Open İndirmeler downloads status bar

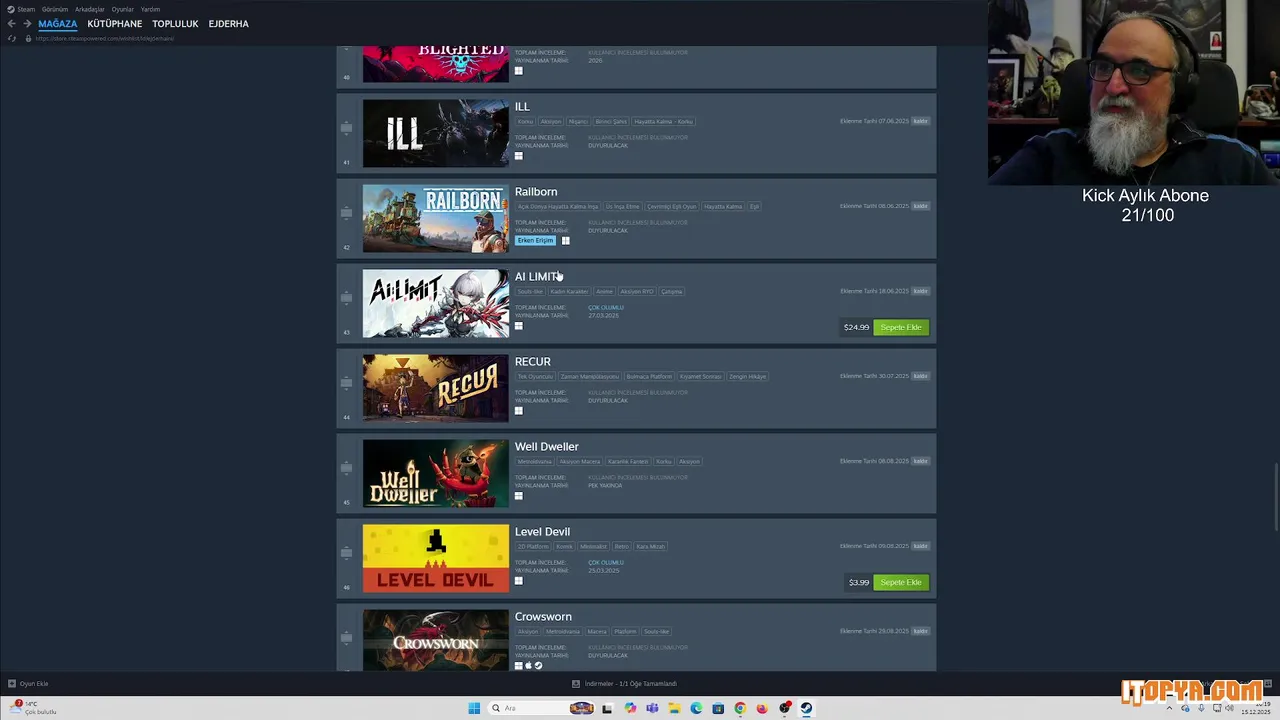pyautogui.click(x=624, y=684)
